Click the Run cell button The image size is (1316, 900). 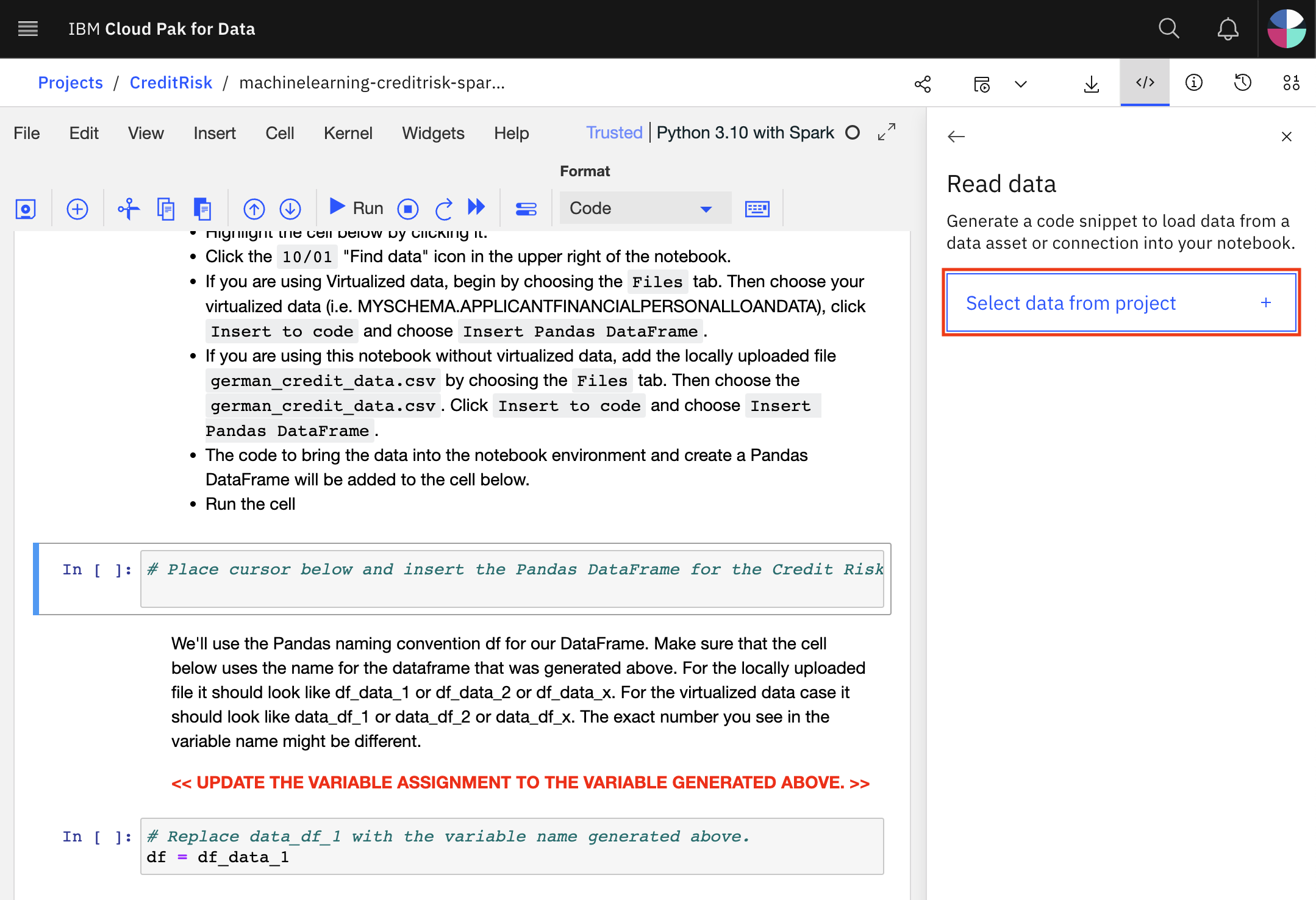tap(357, 208)
